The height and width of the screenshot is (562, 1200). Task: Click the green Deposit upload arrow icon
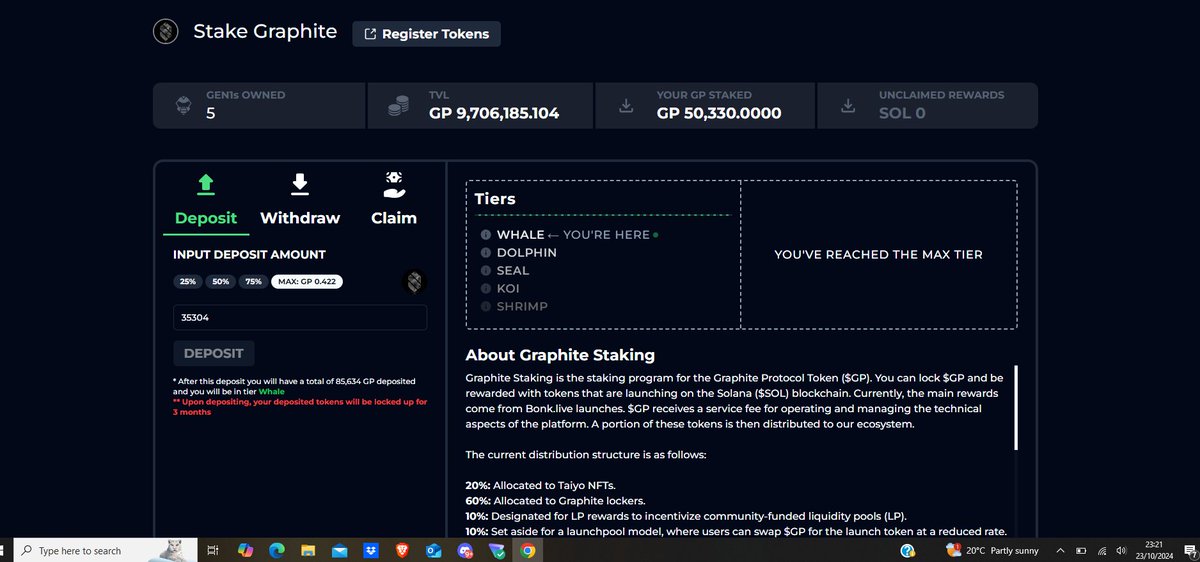(x=206, y=184)
